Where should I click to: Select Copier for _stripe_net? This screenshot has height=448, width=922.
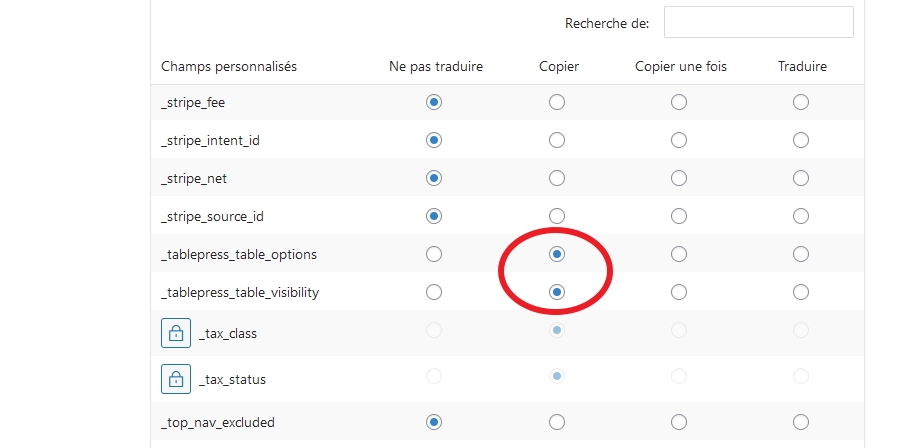(557, 178)
